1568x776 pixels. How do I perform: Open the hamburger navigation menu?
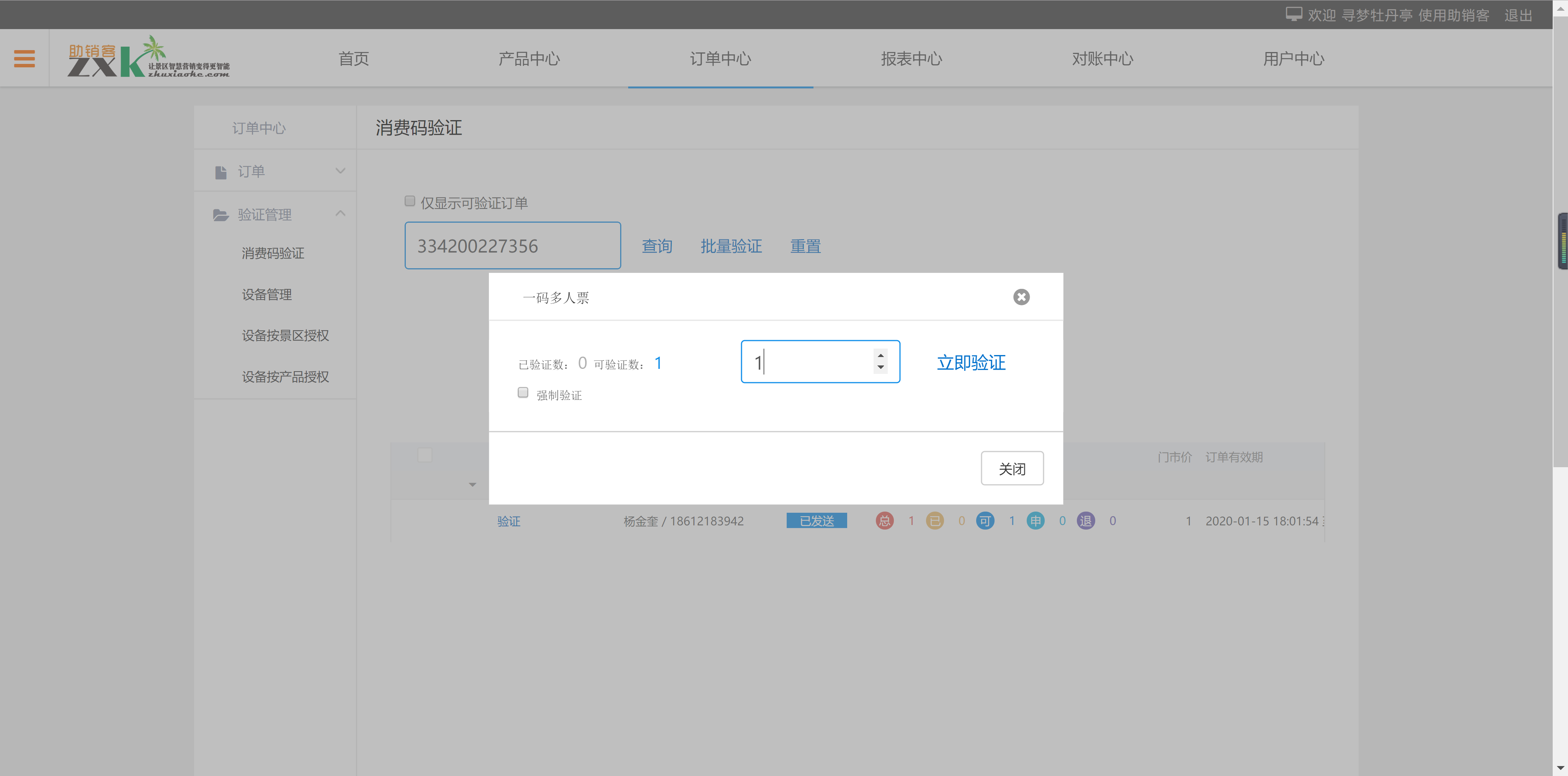(x=24, y=58)
